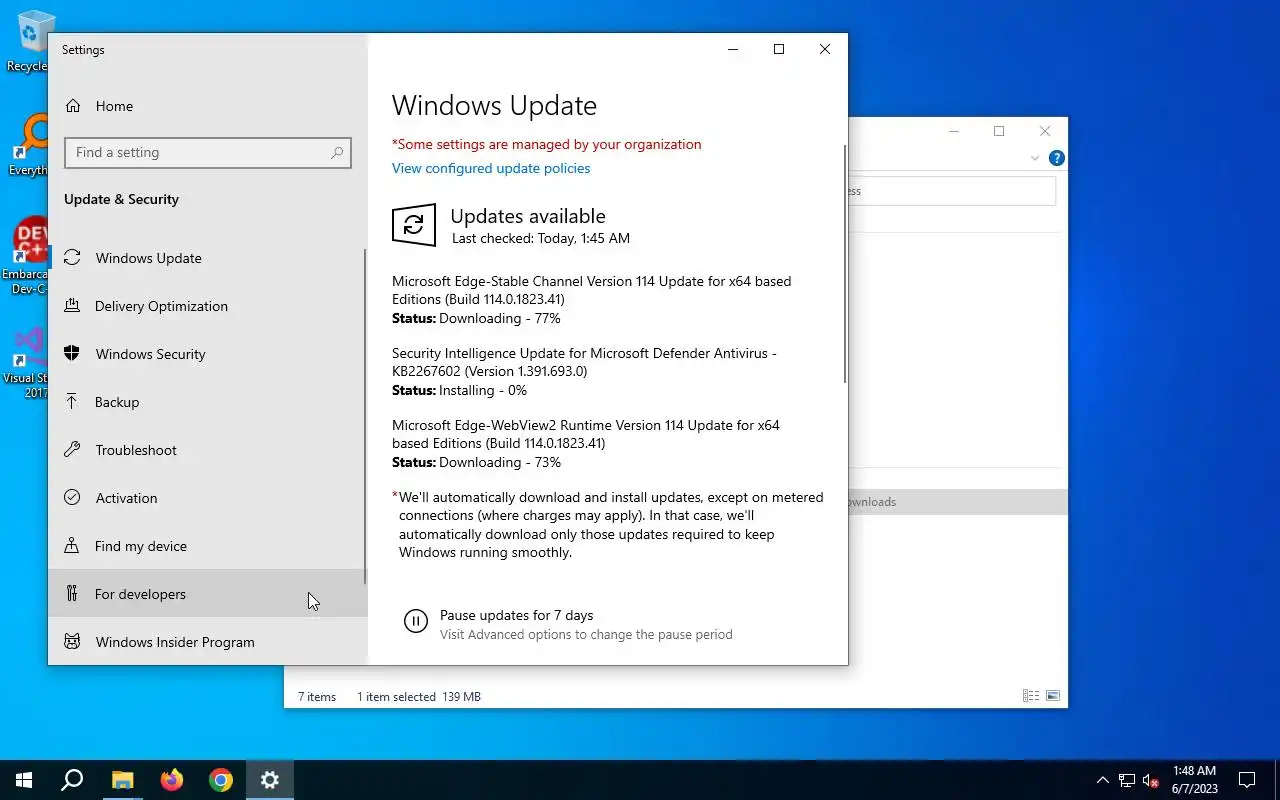Click the large Updates available sync icon
This screenshot has width=1280, height=800.
(x=414, y=225)
